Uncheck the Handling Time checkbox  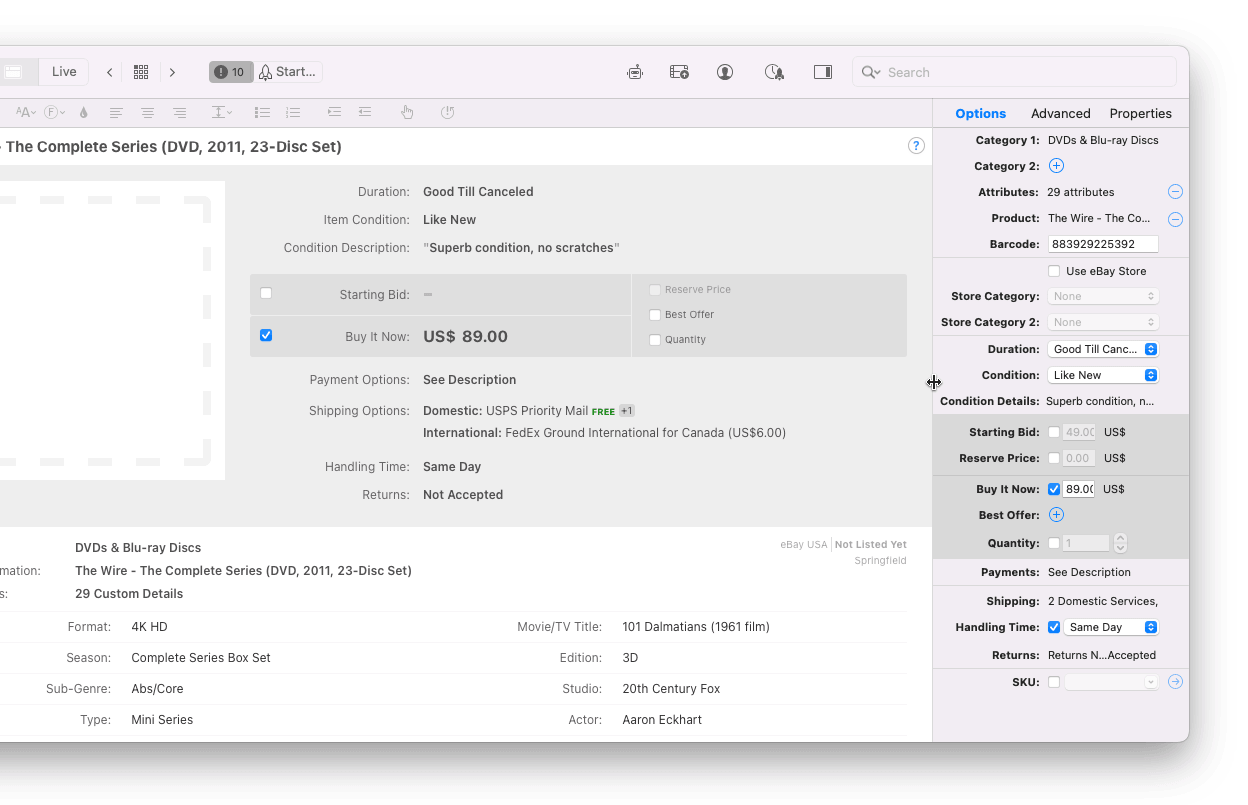pyautogui.click(x=1054, y=627)
